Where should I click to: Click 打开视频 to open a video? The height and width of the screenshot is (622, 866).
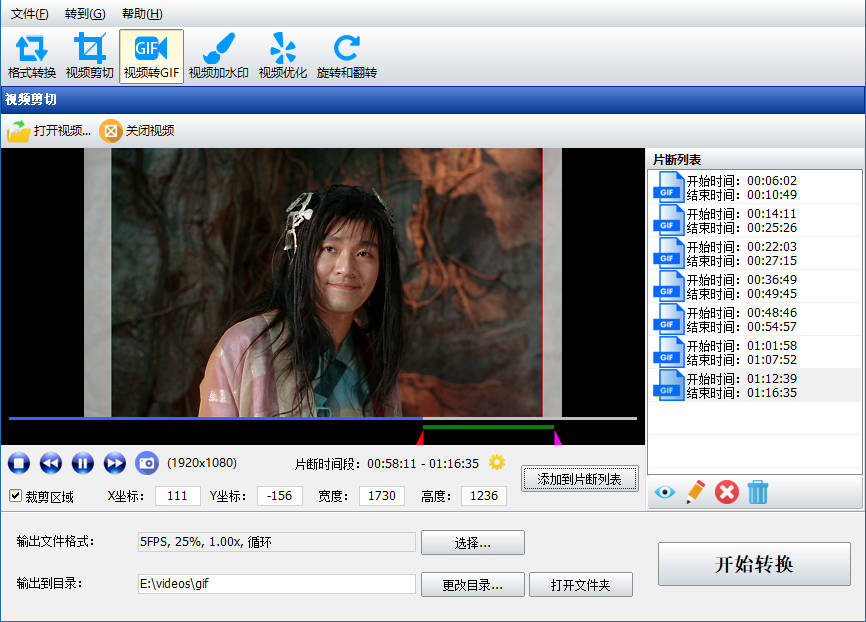(x=49, y=131)
